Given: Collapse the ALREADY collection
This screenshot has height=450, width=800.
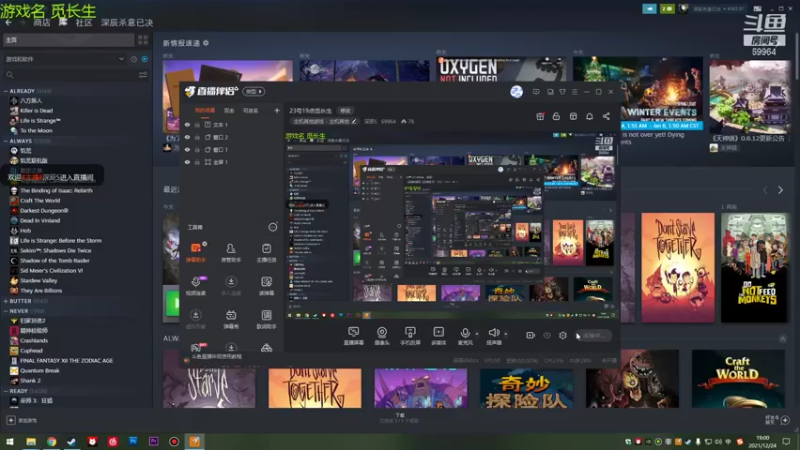Looking at the screenshot, I should pyautogui.click(x=6, y=91).
